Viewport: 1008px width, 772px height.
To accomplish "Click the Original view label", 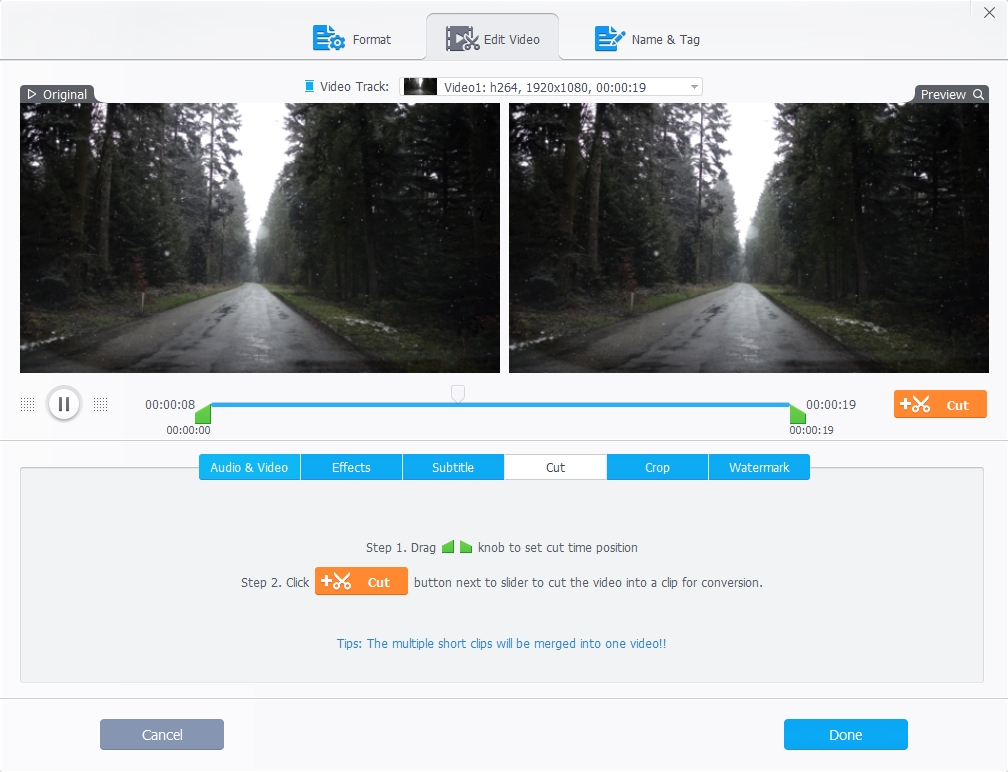I will click(57, 94).
